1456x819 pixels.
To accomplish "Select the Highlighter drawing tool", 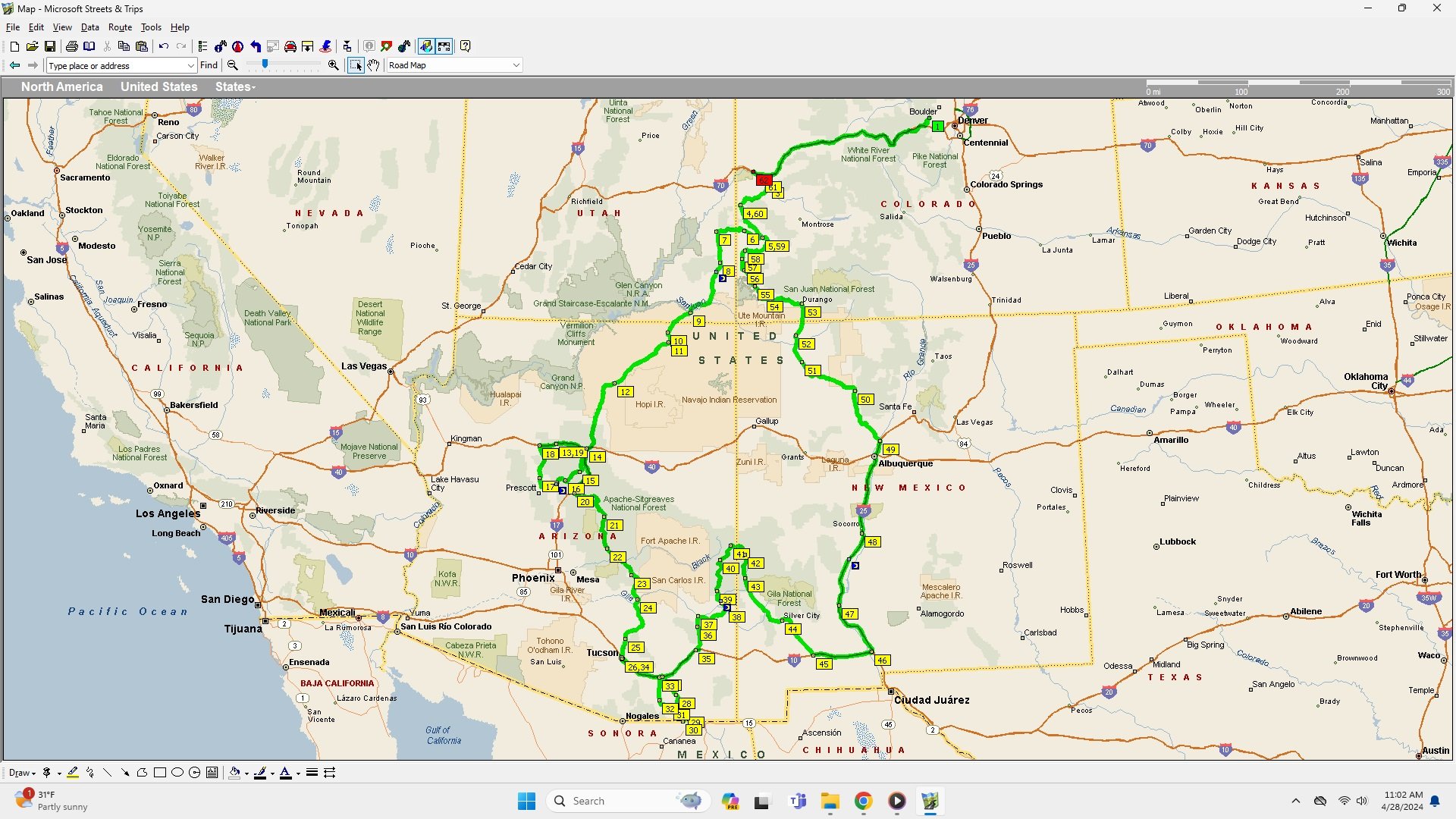I will pos(73,773).
